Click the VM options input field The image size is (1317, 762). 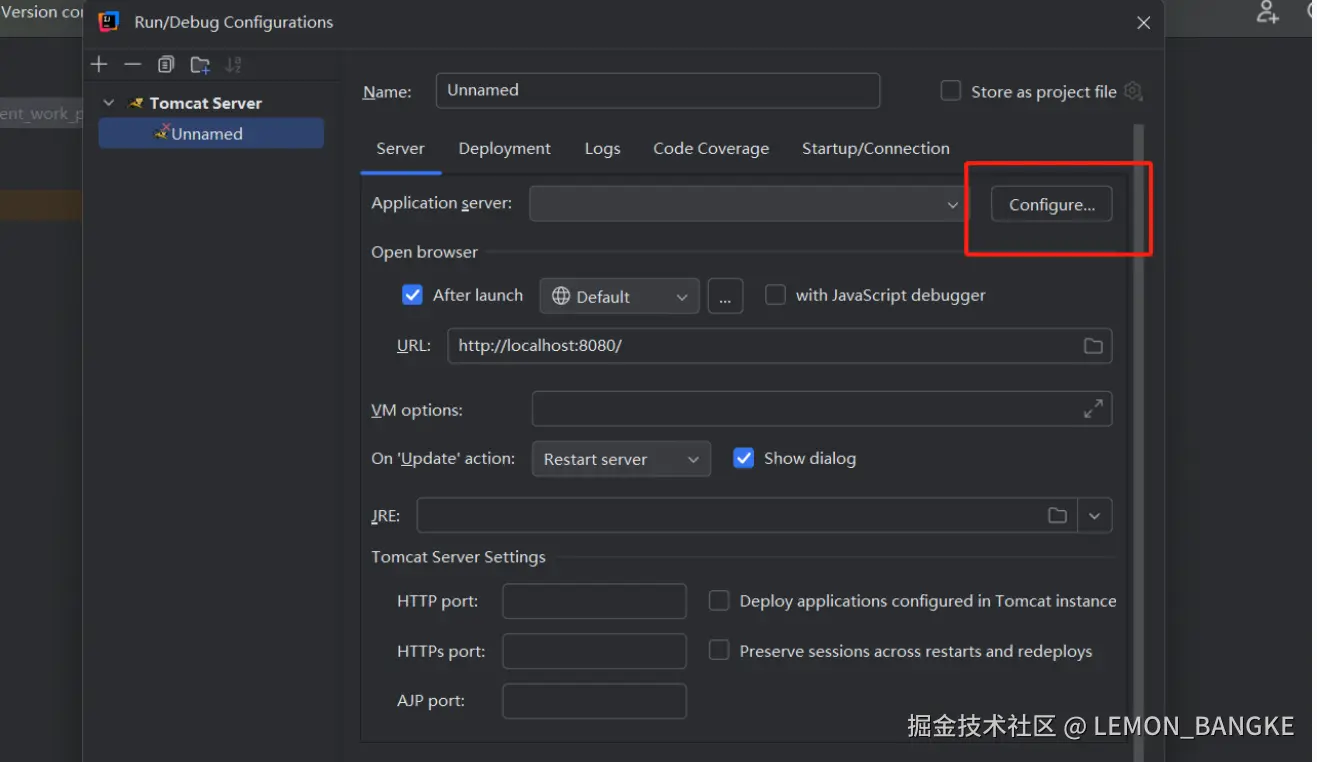point(822,408)
